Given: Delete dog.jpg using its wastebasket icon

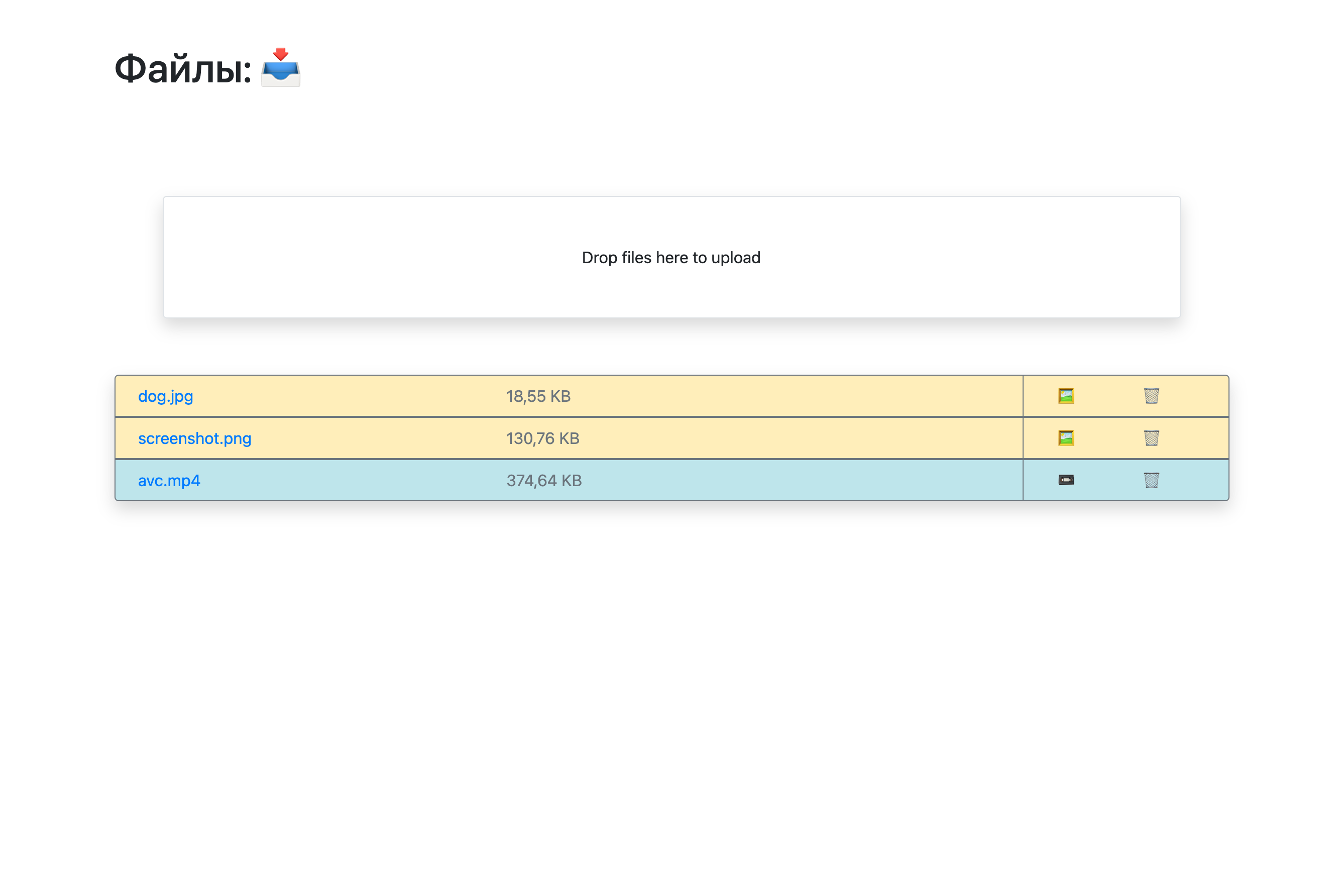Looking at the screenshot, I should tap(1153, 395).
